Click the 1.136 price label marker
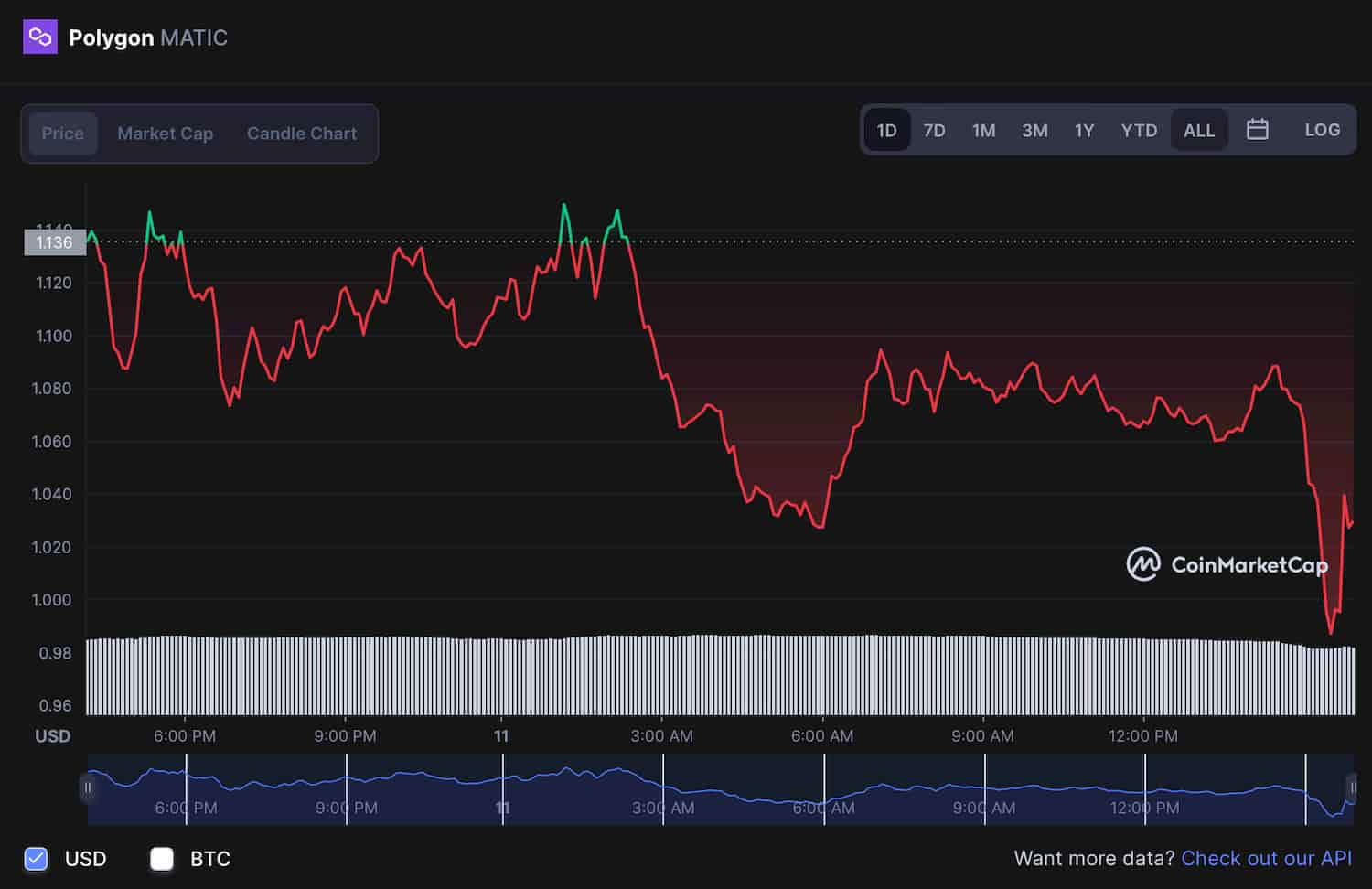The width and height of the screenshot is (1372, 889). pyautogui.click(x=54, y=242)
